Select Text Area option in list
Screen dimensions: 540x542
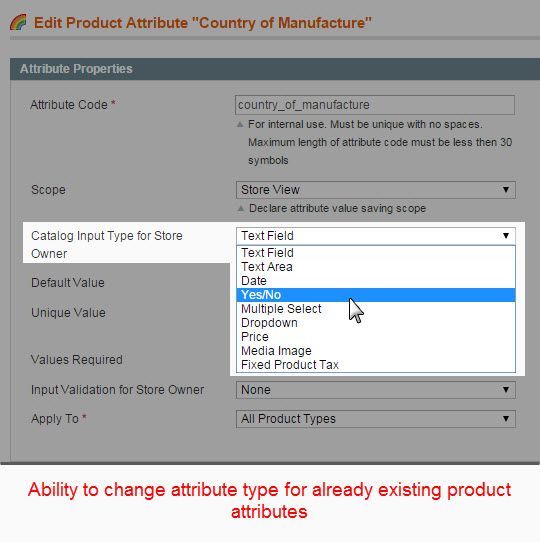[x=376, y=267]
